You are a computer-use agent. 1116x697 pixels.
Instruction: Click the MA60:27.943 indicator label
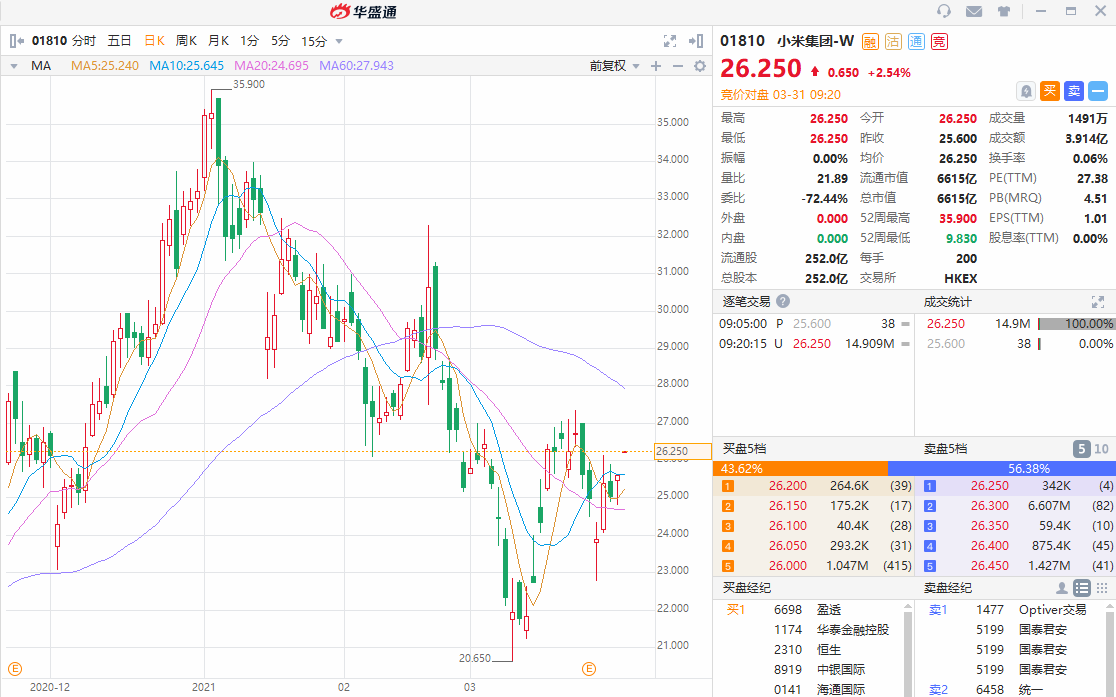point(357,65)
